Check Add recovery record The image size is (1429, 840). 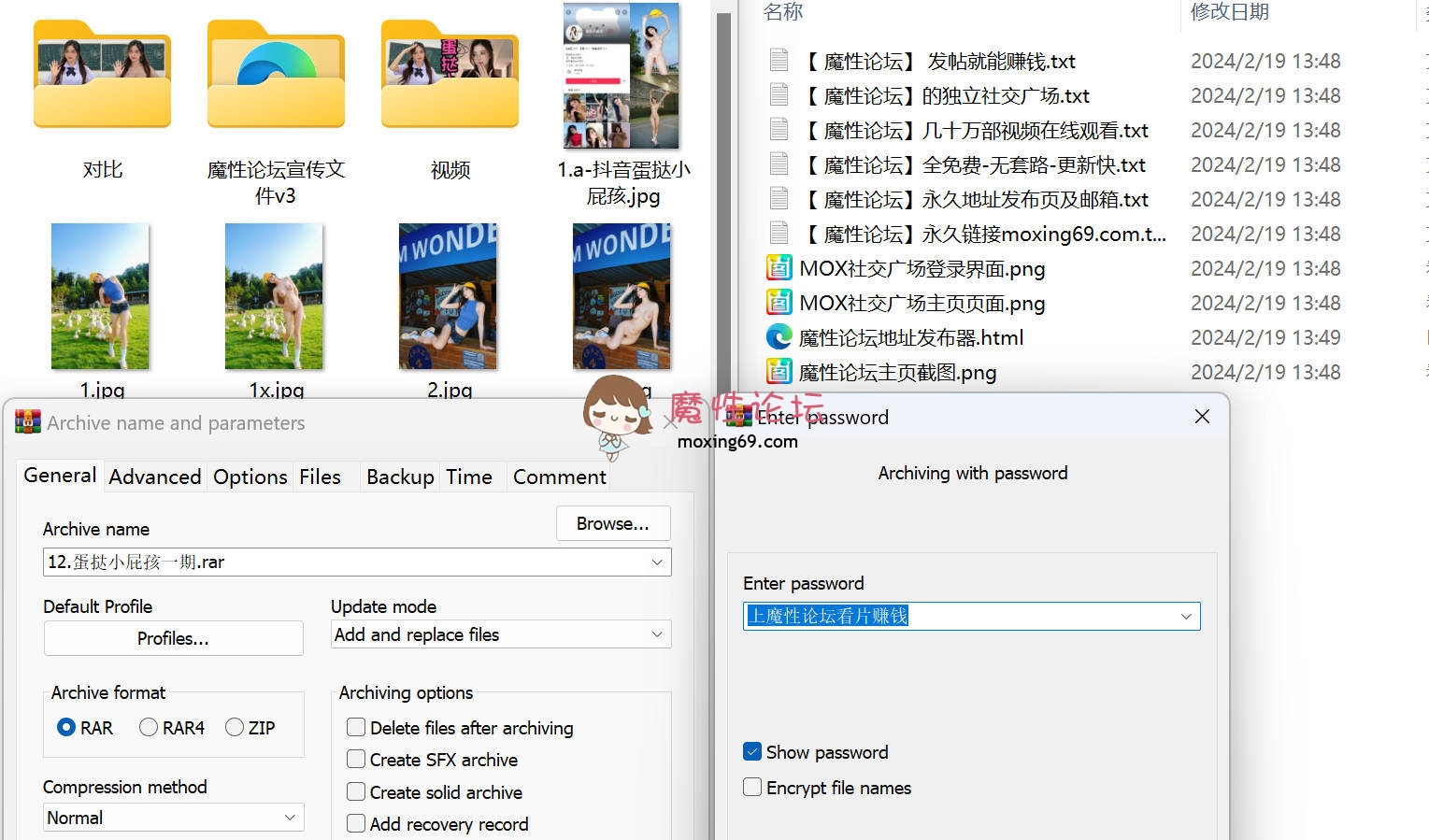point(356,823)
